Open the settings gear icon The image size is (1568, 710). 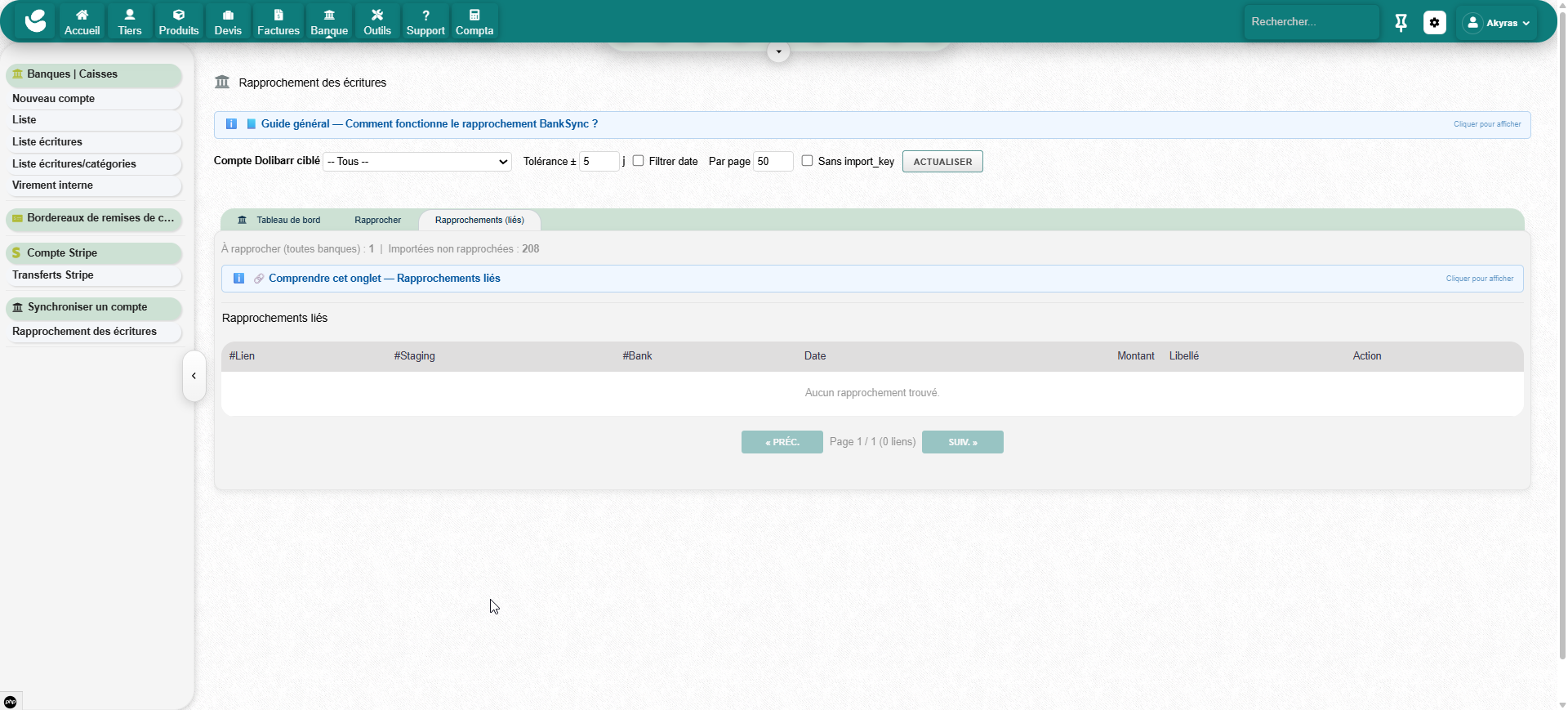[x=1434, y=23]
